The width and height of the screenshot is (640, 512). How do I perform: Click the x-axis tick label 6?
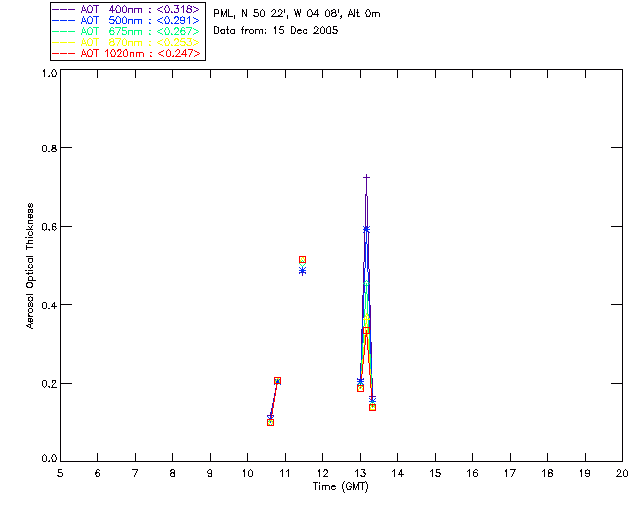(98, 473)
